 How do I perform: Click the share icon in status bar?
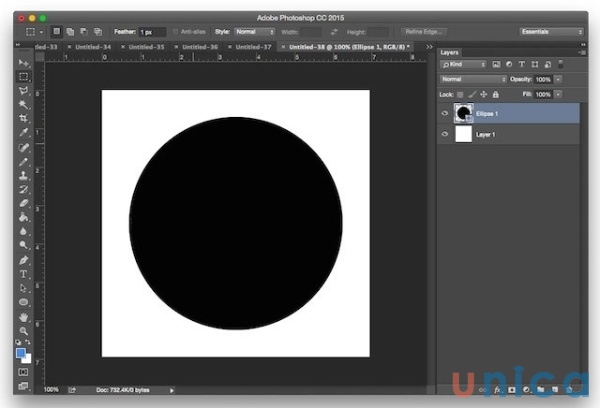pos(72,390)
